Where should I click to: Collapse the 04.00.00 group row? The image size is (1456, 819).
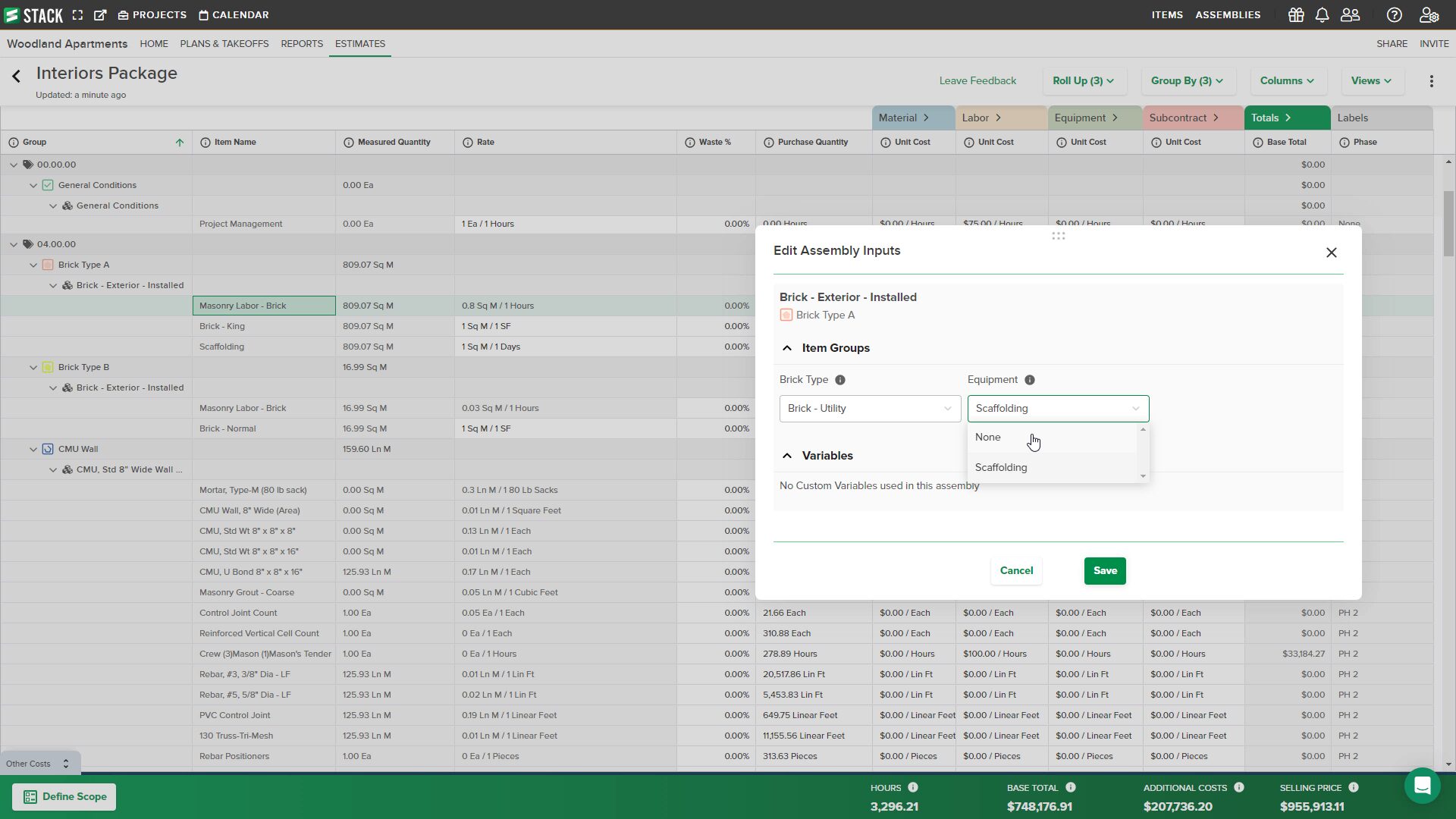(x=13, y=243)
